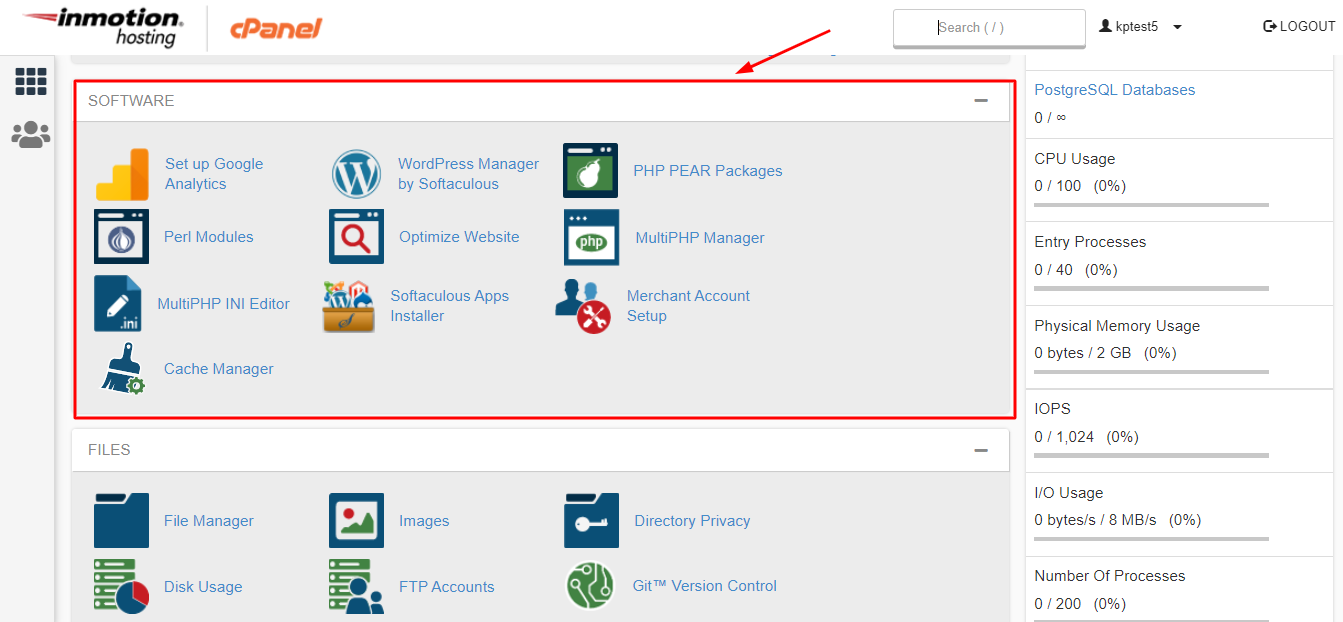Click the Merchant Account Setup link
1343x622 pixels.
tap(688, 306)
